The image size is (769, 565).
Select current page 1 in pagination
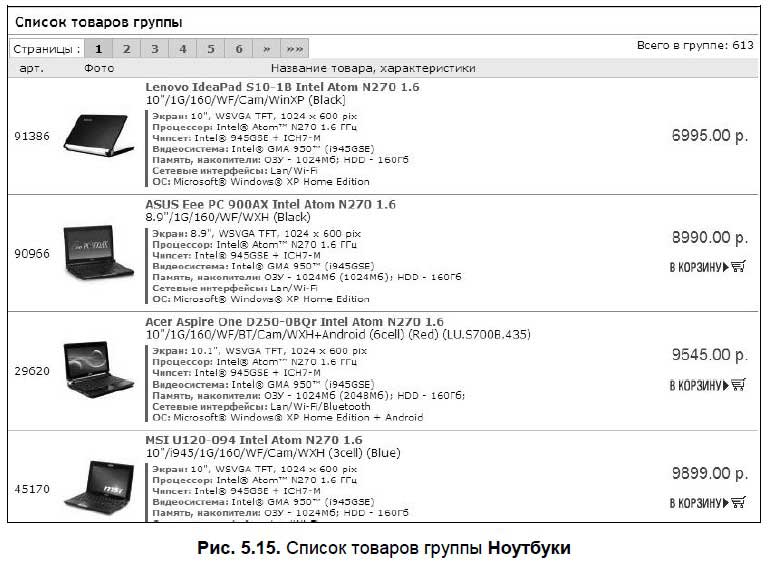(99, 49)
